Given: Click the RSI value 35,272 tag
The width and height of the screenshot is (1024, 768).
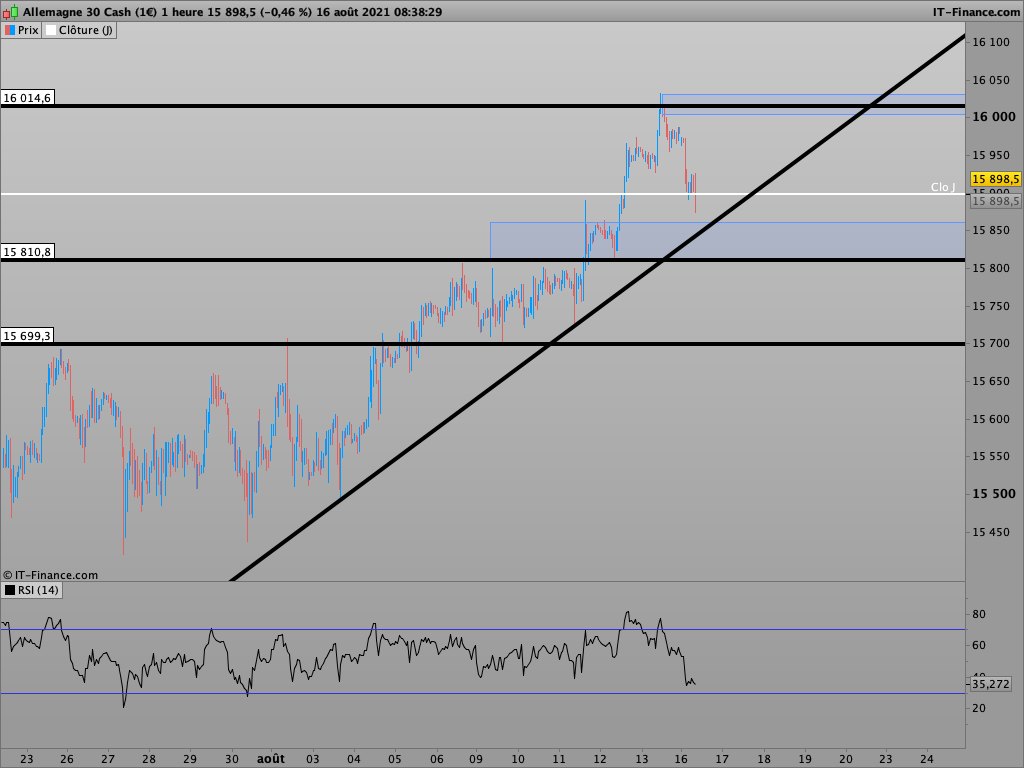Looking at the screenshot, I should (990, 684).
